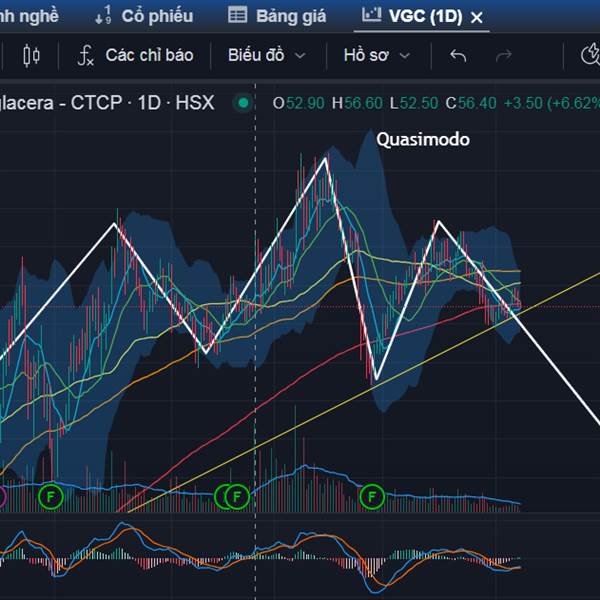The image size is (600, 600).
Task: Click the undo arrow icon
Action: coord(458,56)
